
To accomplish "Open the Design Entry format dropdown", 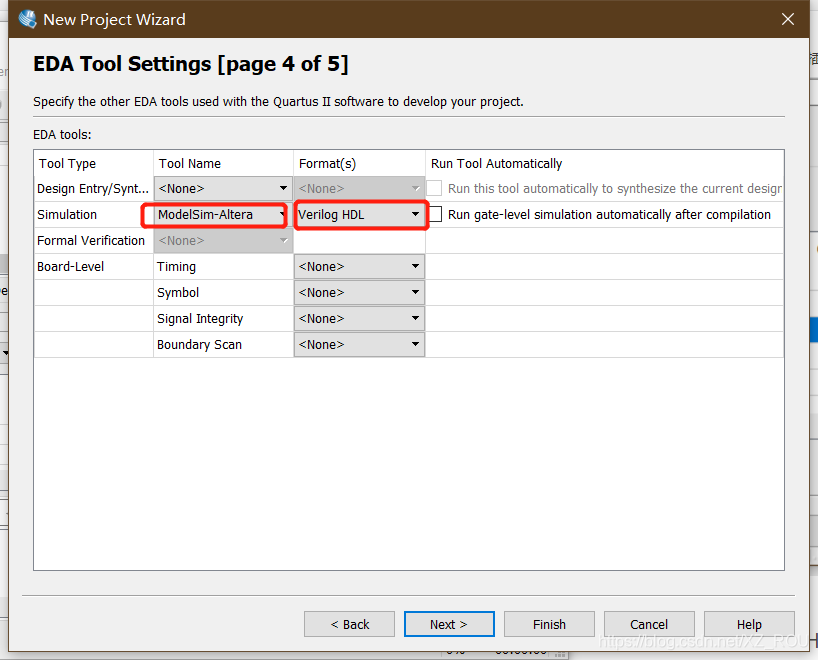I will coord(359,188).
